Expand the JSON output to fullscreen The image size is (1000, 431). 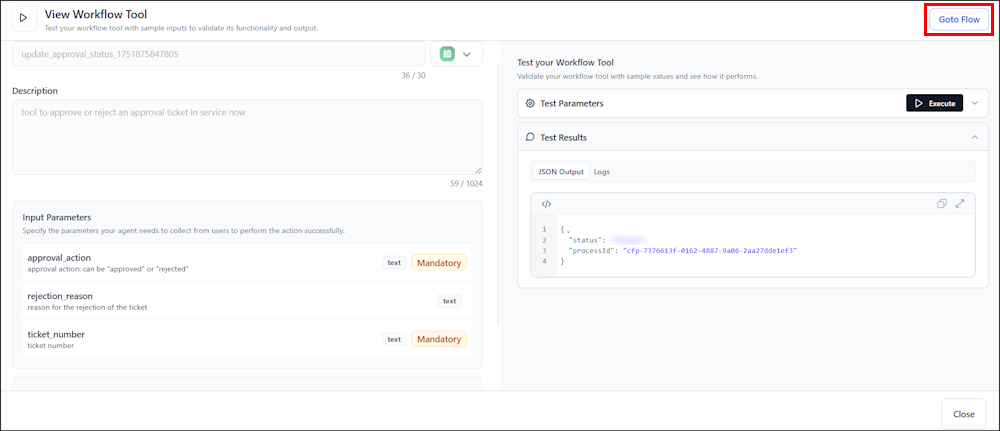tap(960, 204)
